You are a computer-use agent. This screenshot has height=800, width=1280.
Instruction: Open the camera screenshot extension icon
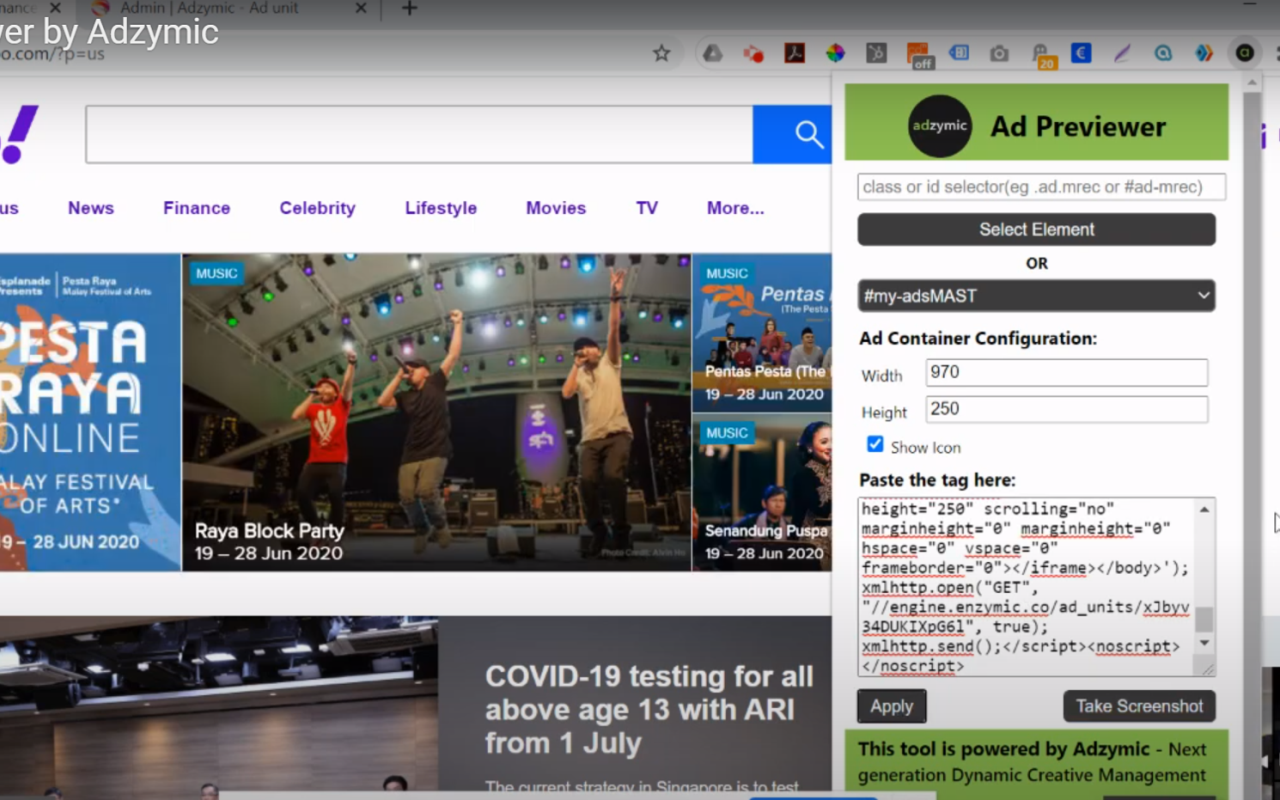[999, 53]
